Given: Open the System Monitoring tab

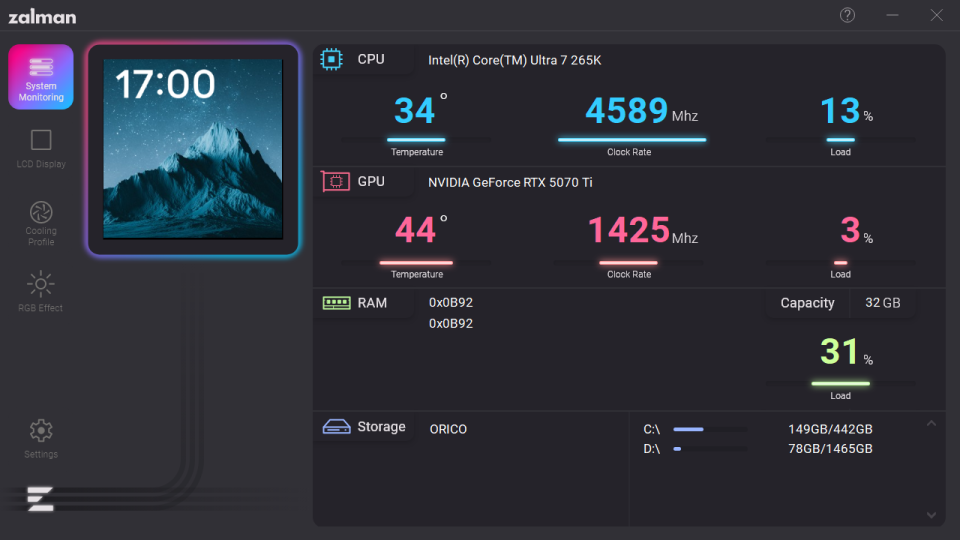Looking at the screenshot, I should [x=41, y=77].
